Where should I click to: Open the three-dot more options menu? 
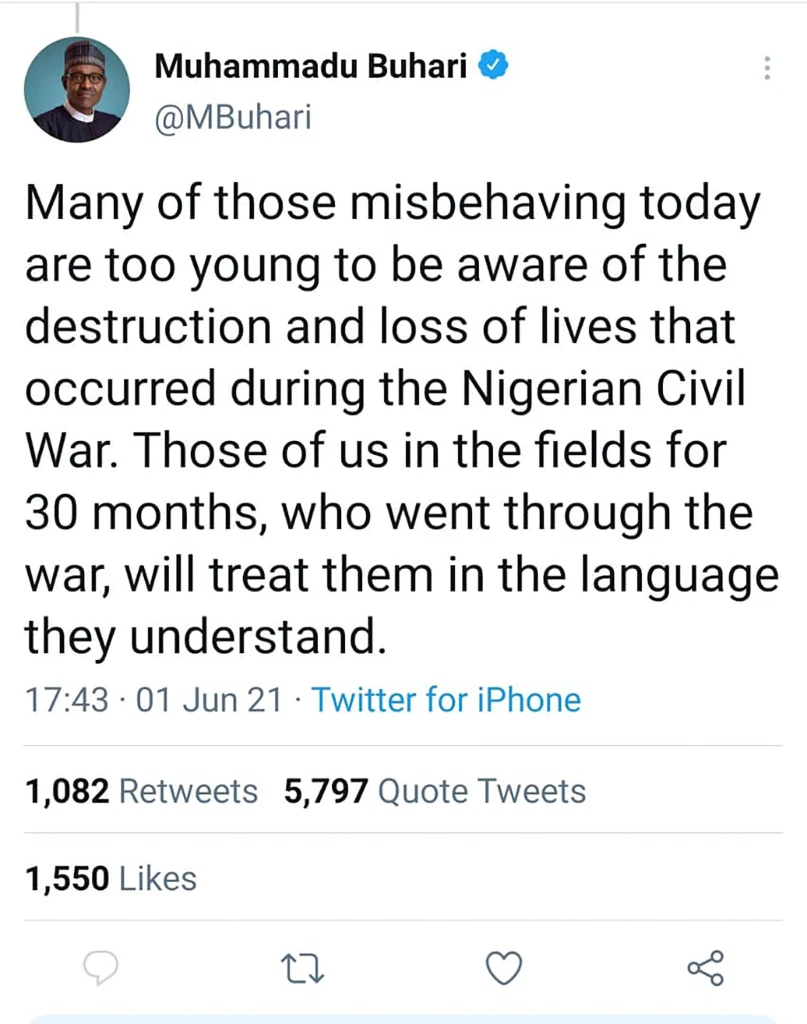click(x=767, y=68)
